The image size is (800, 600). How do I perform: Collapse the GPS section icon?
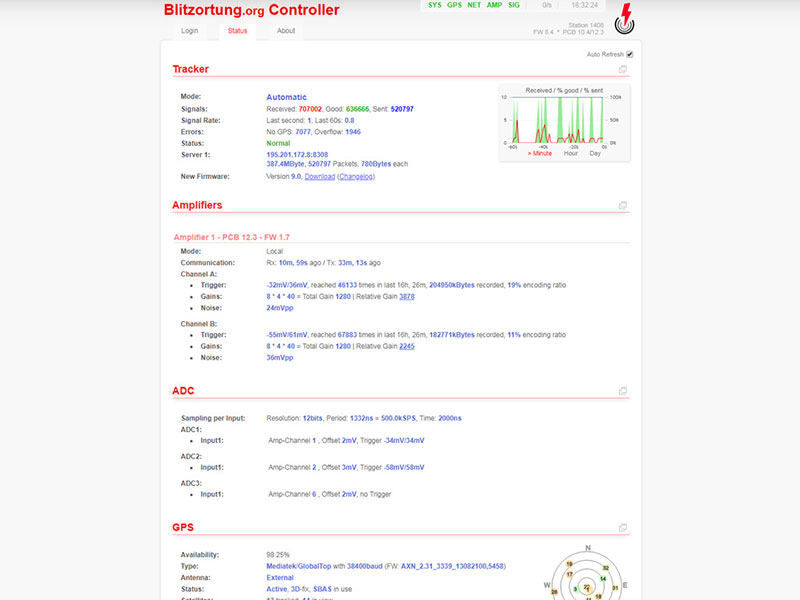622,528
